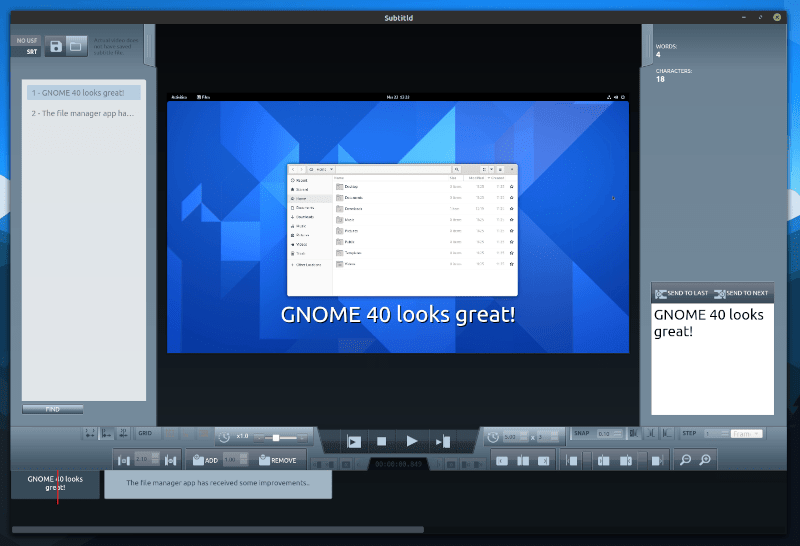Open the Frames step unit dropdown
800x546 pixels.
click(746, 434)
